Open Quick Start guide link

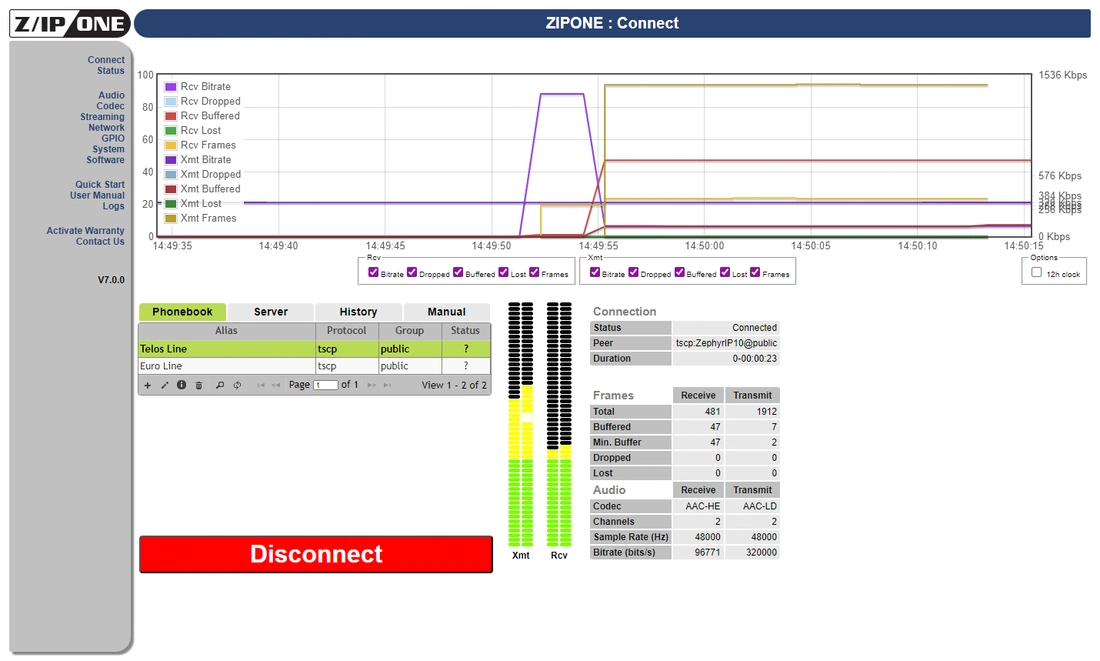click(100, 185)
